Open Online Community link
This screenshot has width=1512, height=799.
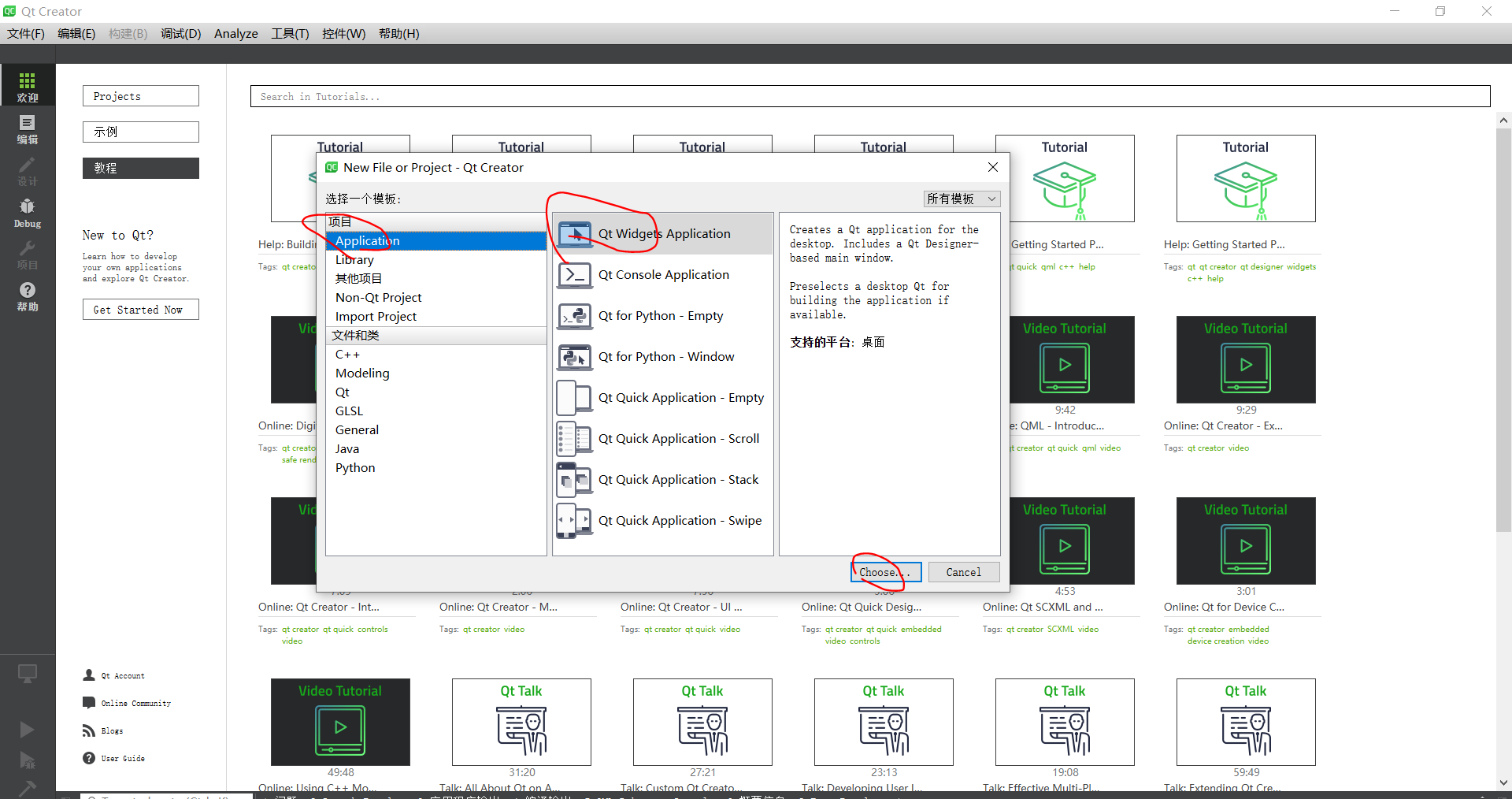point(127,703)
